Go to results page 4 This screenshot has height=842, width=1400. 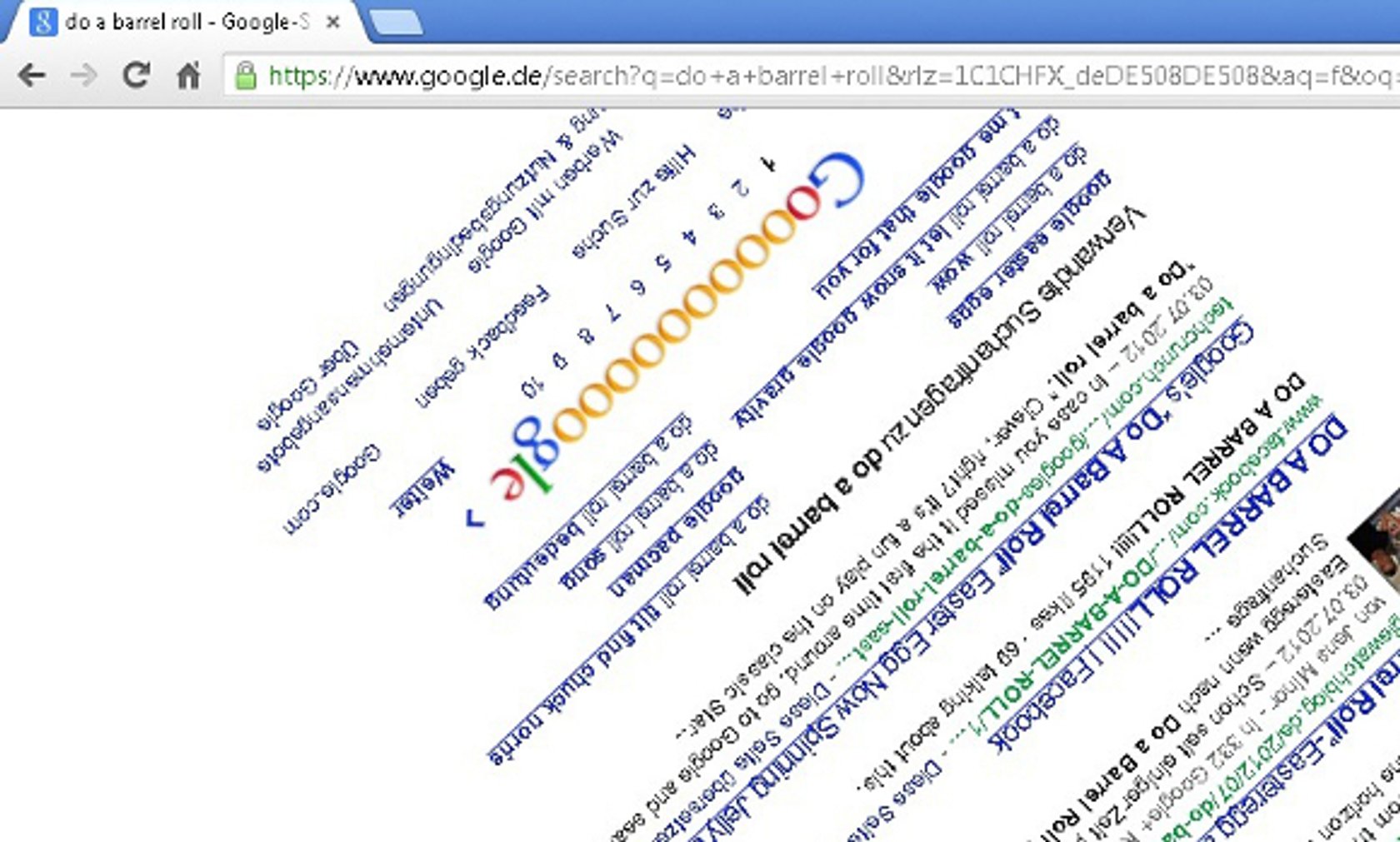tap(689, 237)
